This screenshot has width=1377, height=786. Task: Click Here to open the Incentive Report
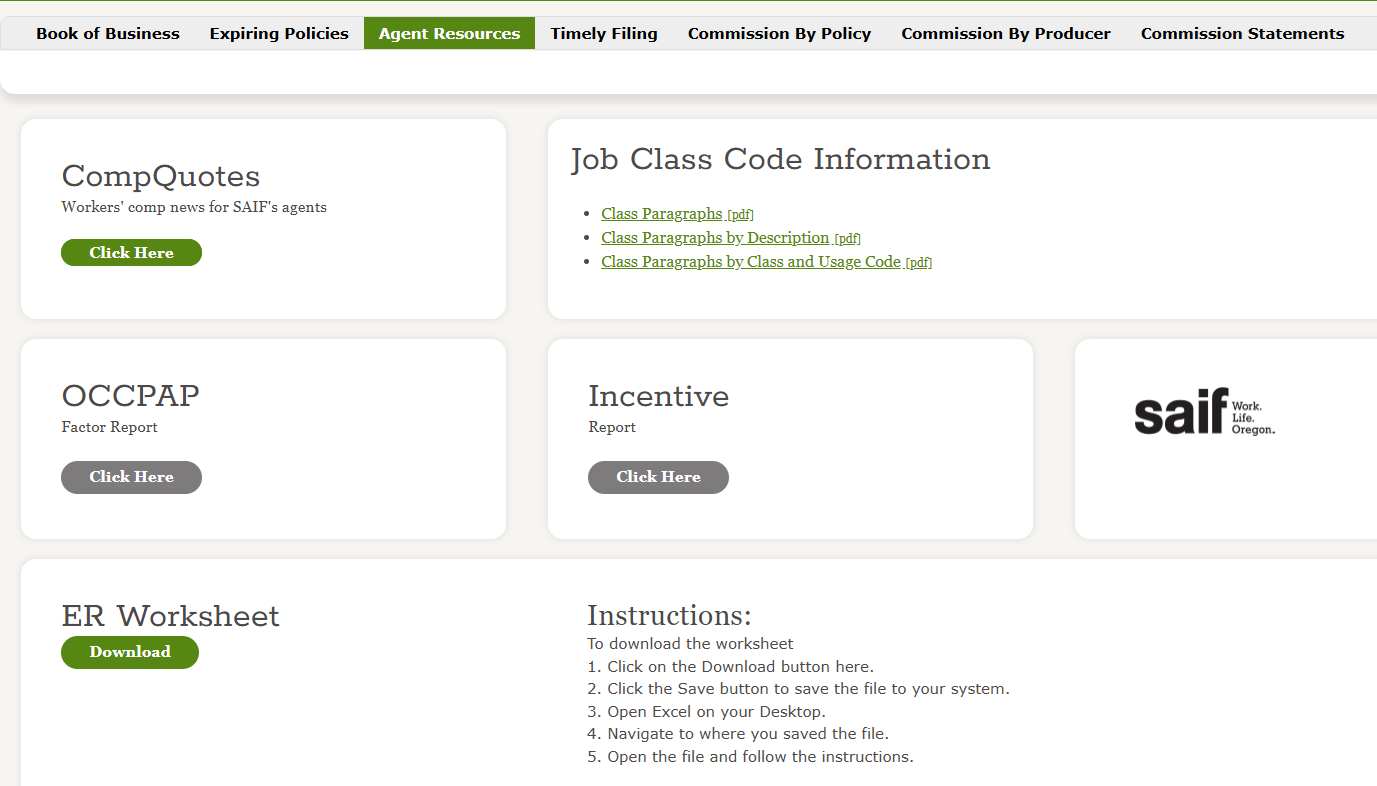tap(658, 477)
